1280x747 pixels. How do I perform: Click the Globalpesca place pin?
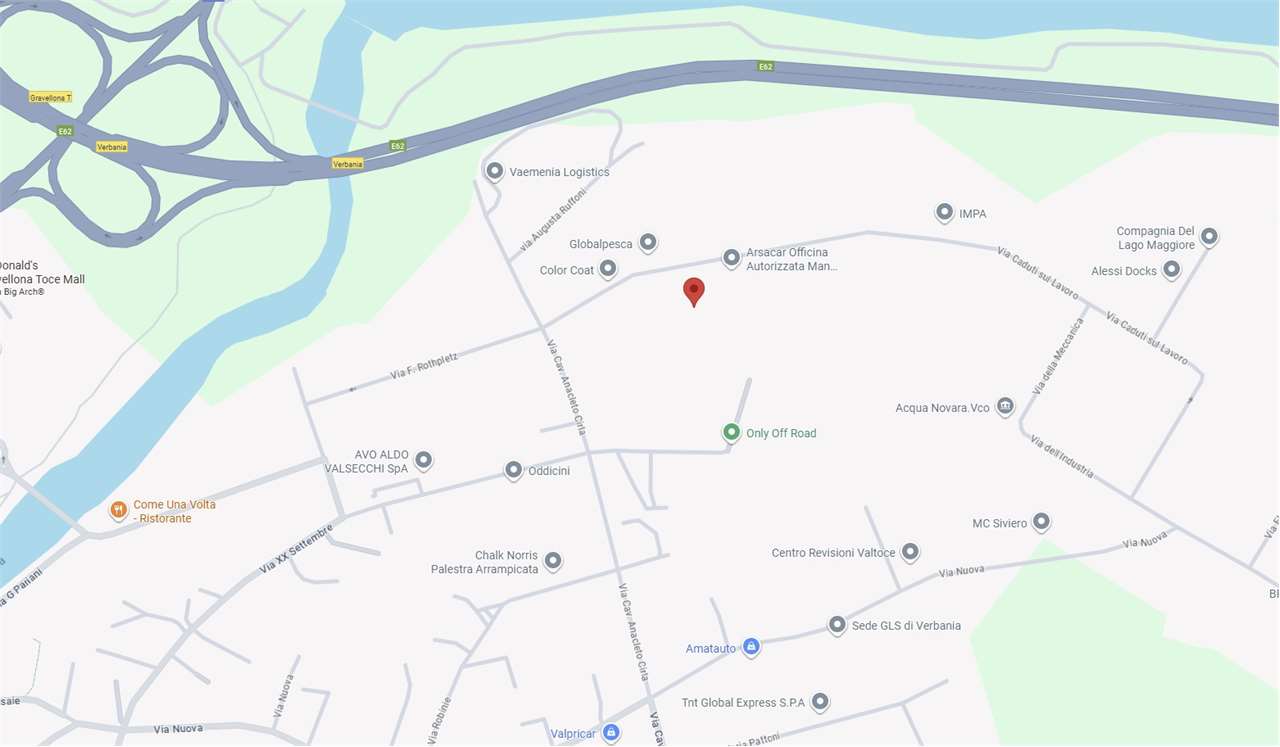click(x=648, y=243)
